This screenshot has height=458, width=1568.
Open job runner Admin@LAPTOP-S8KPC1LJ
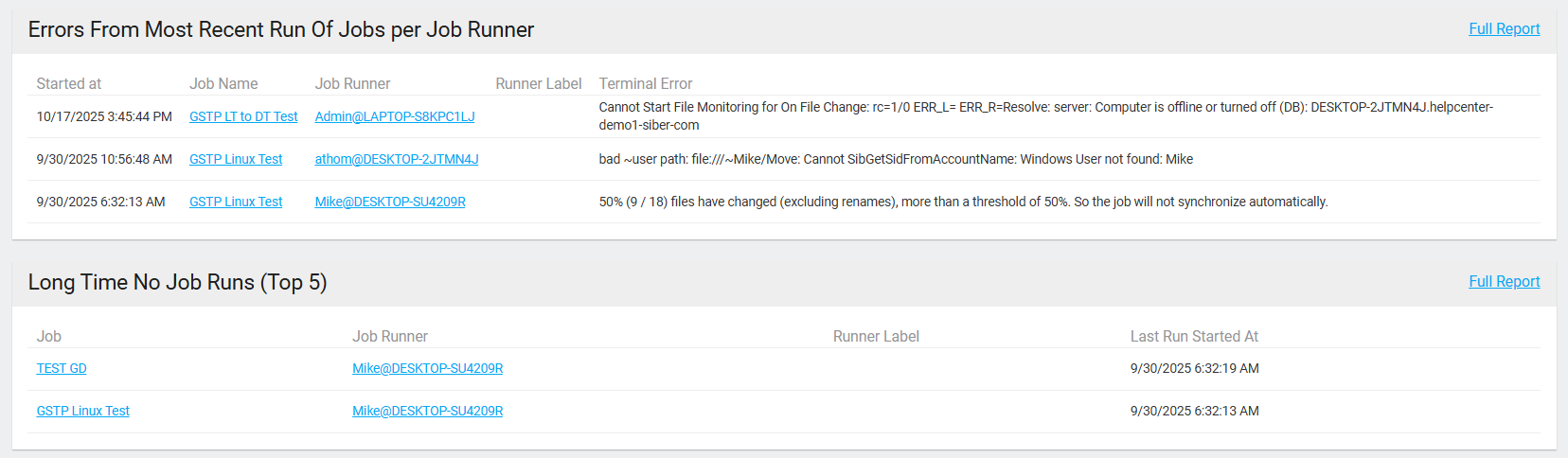[395, 116]
